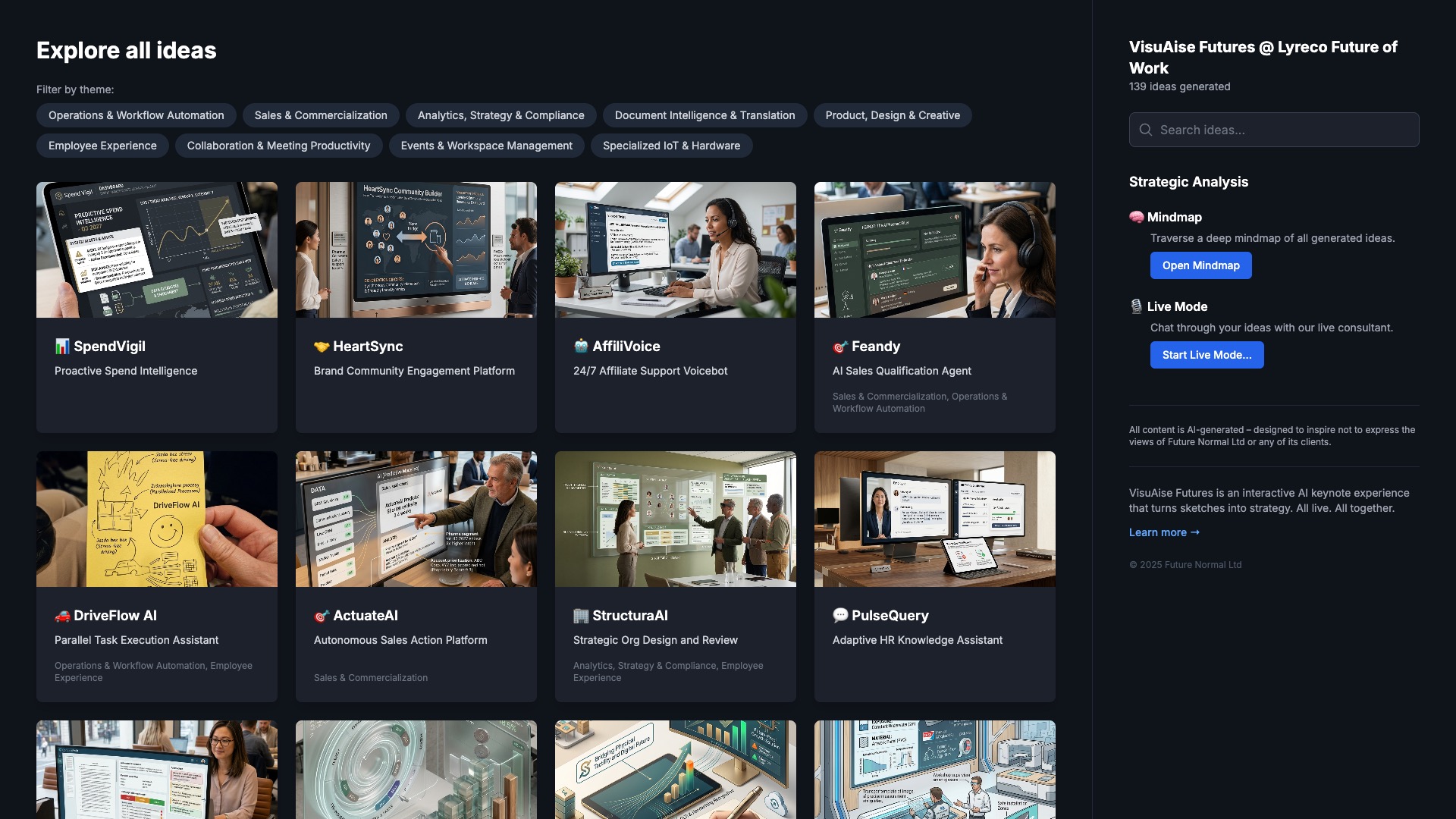
Task: Select the StructuraAI title
Action: click(630, 616)
